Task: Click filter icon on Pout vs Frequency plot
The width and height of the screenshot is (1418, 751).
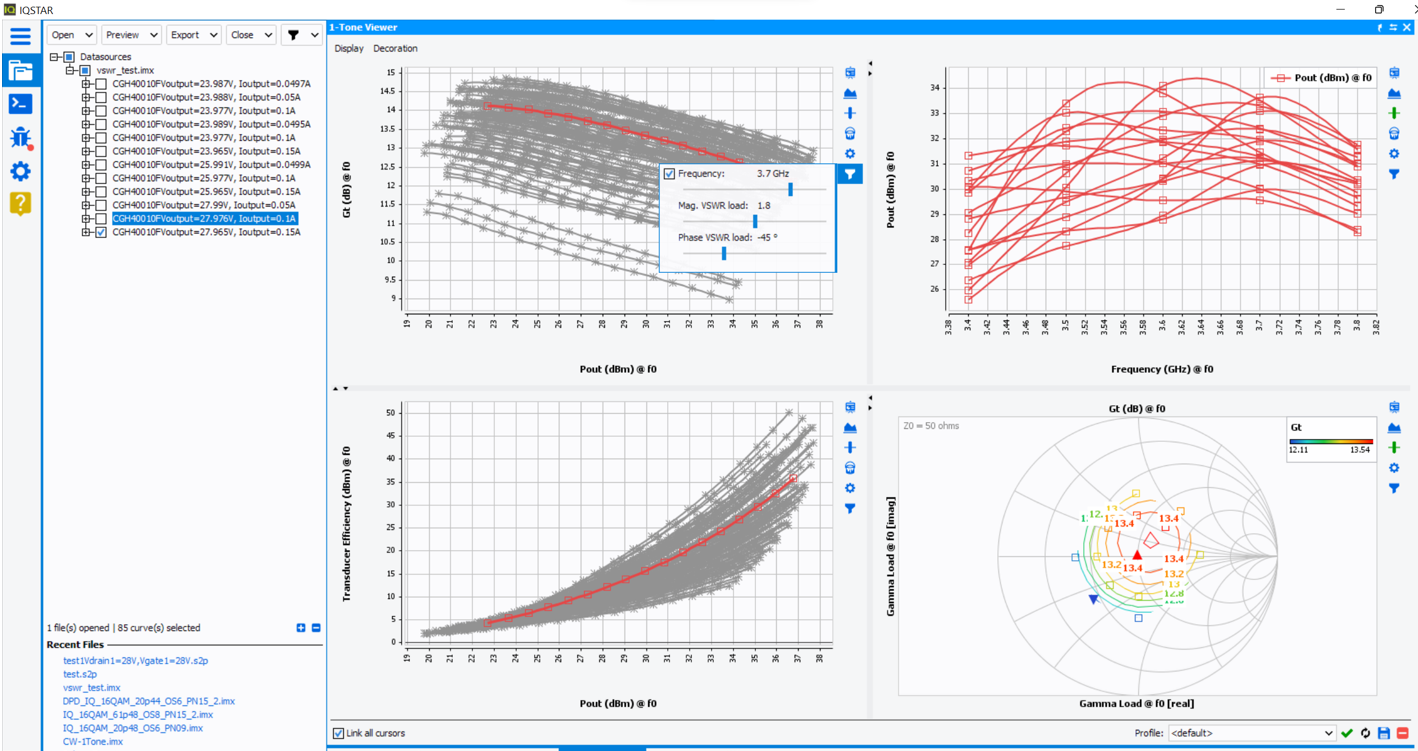Action: point(1394,174)
